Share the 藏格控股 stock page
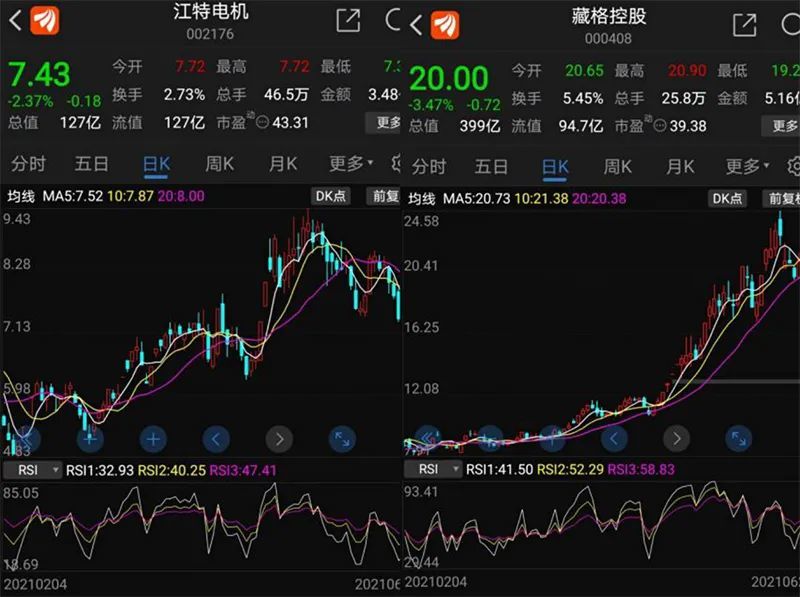 [744, 25]
